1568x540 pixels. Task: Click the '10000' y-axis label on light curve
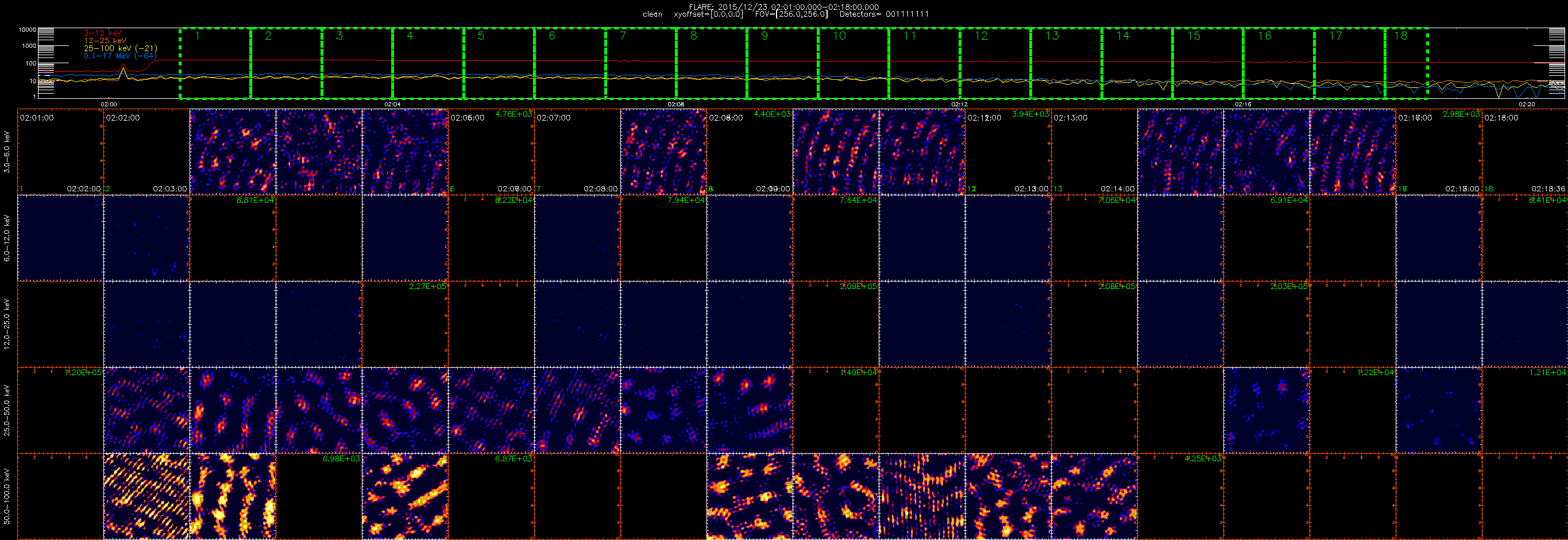click(28, 29)
